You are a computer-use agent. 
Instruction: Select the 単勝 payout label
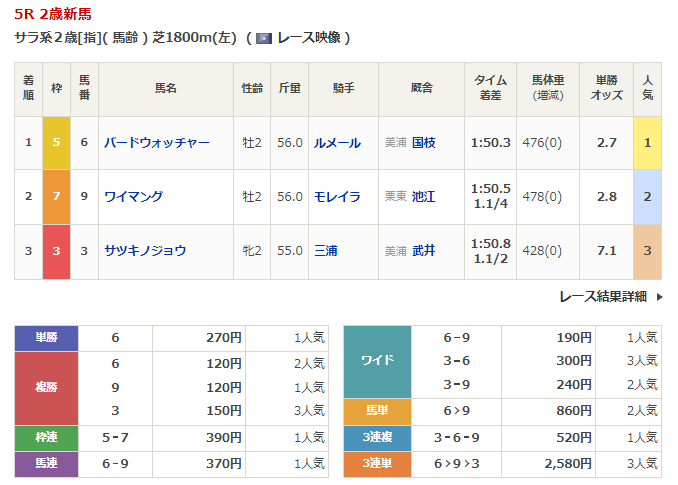tap(46, 338)
